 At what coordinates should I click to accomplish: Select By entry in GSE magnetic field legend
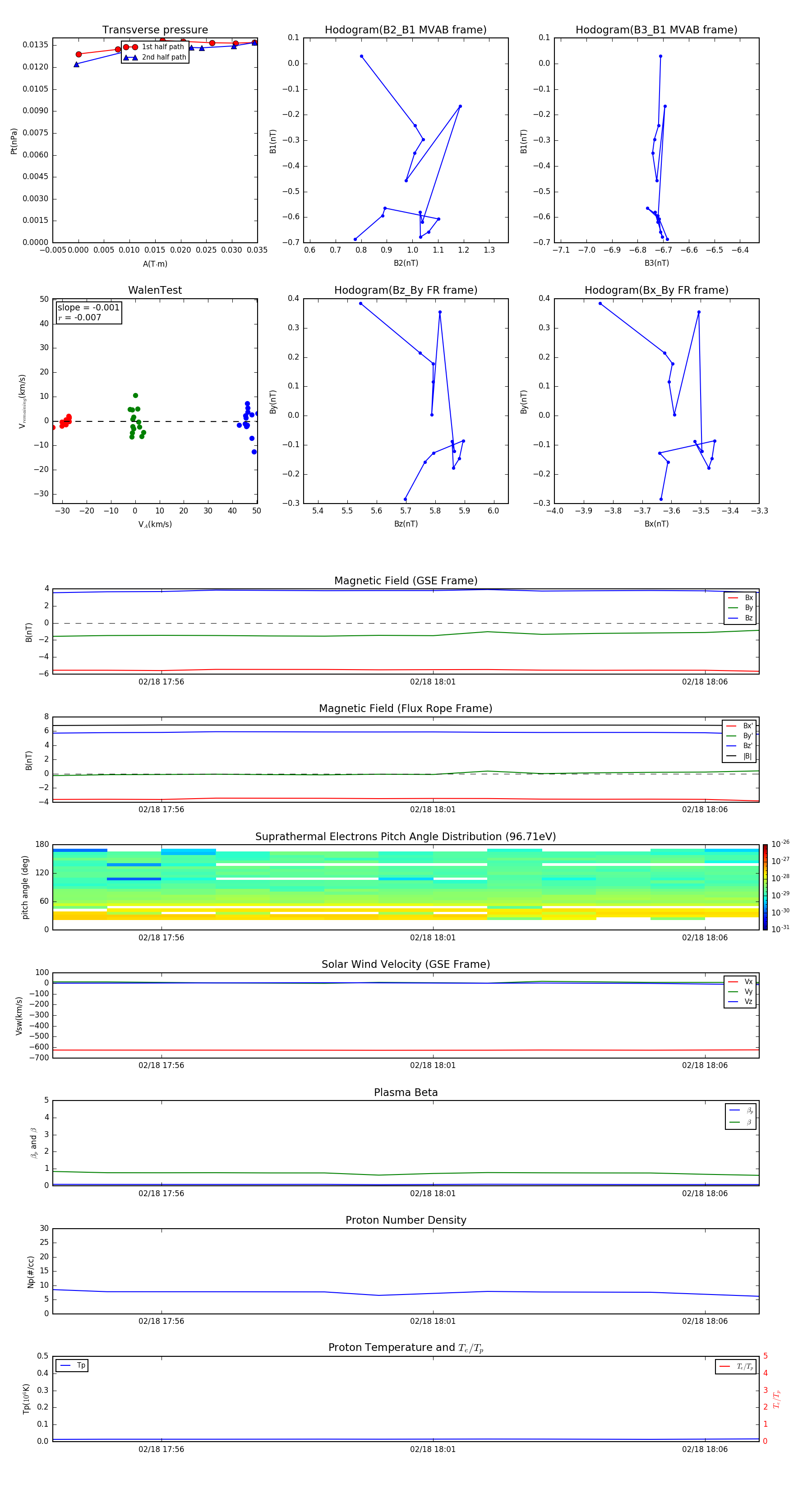(740, 608)
